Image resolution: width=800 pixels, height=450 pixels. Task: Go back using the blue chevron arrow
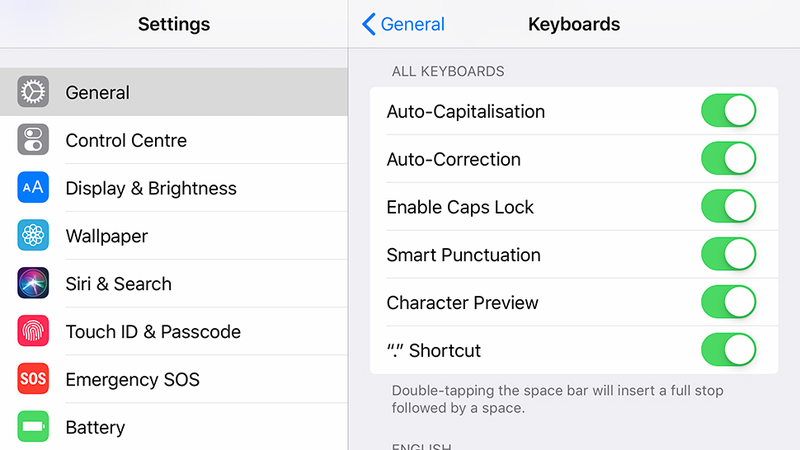point(368,24)
